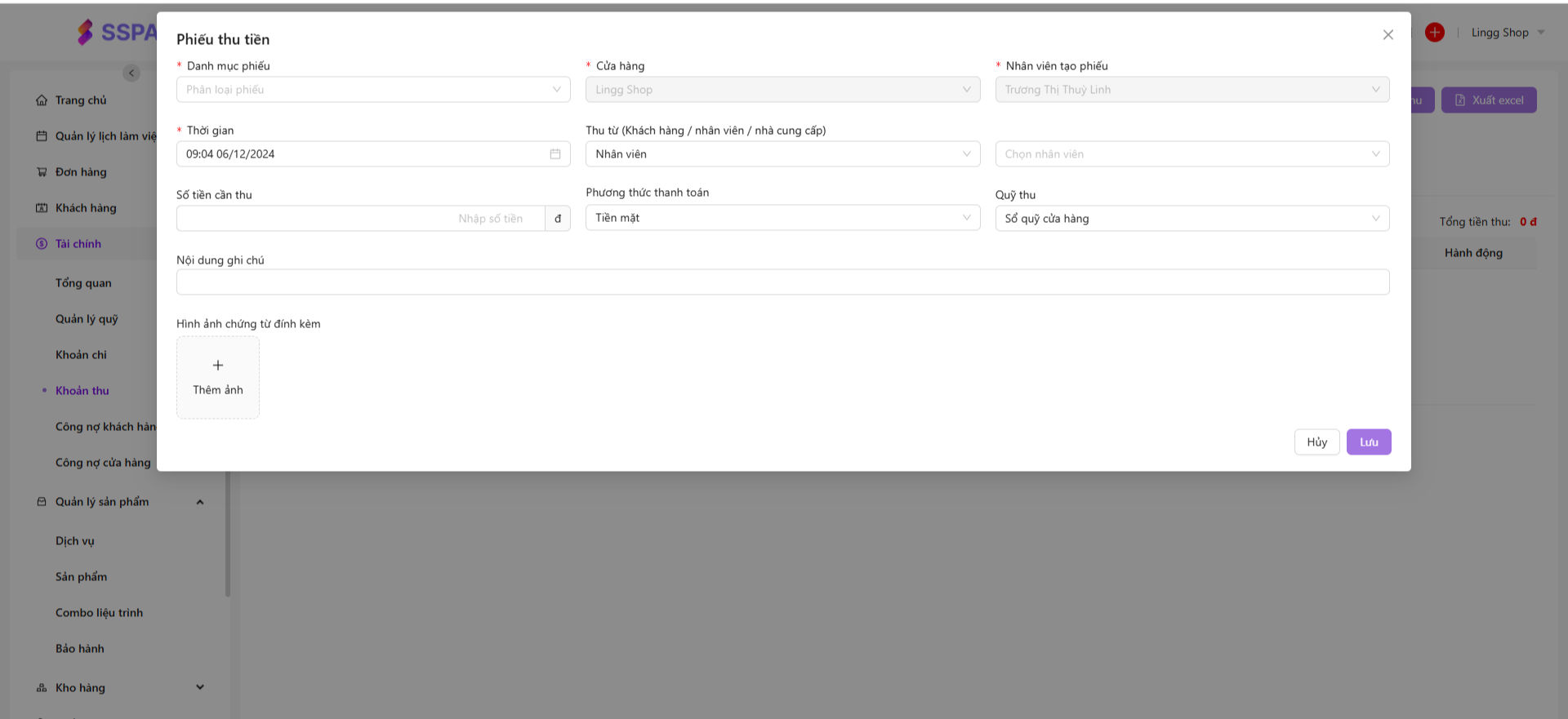The height and width of the screenshot is (719, 1568).
Task: Click the box icon beside Quản lý sản phẩm
Action: point(42,502)
